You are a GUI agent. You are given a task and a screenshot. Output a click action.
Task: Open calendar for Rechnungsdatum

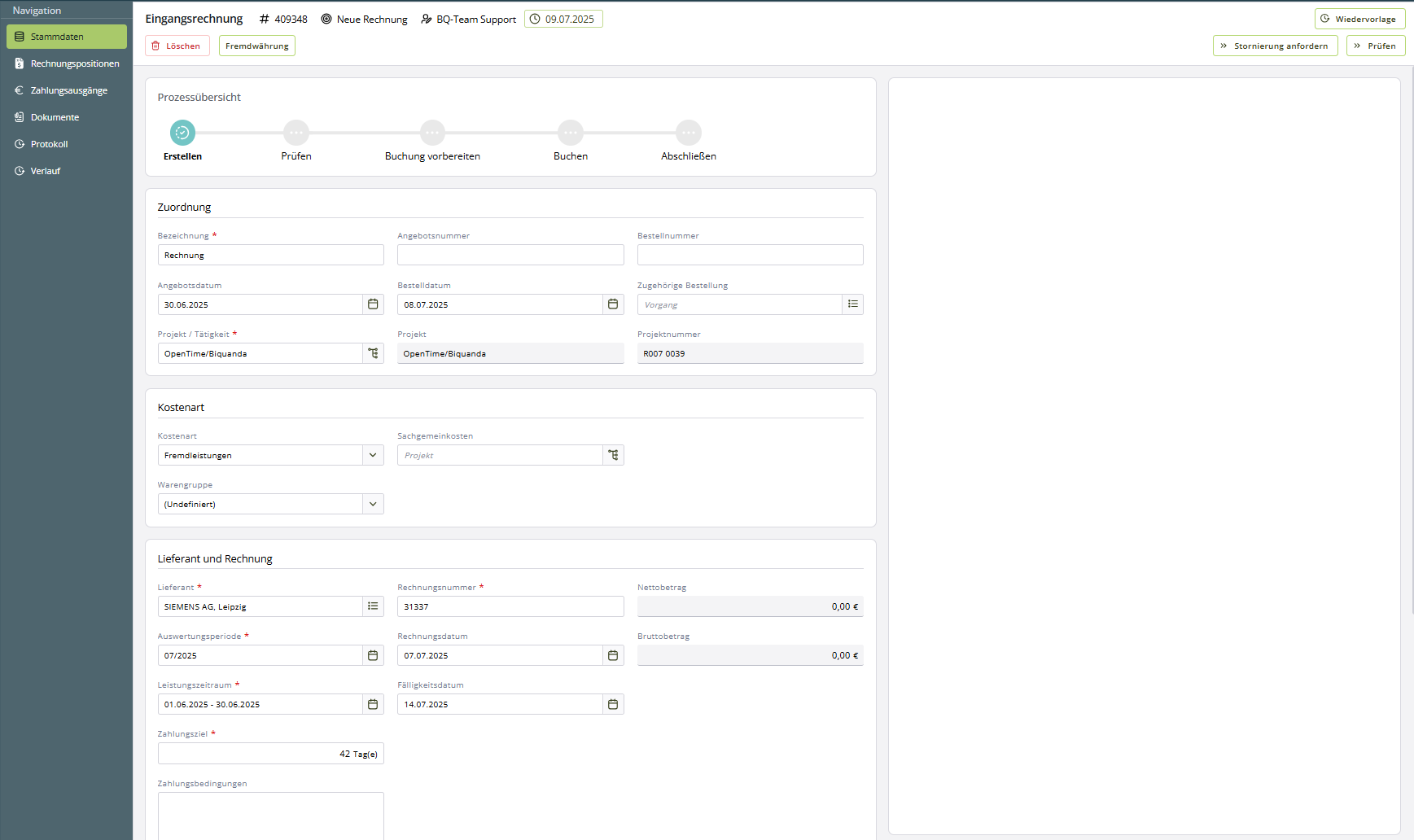[613, 655]
